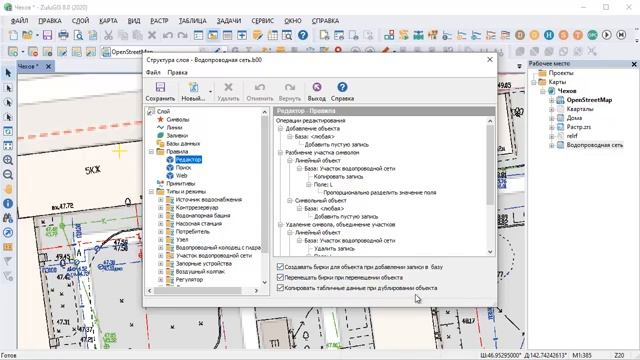This screenshot has width=640, height=360.
Task: Open the СЛОЙ main menu
Action: click(x=80, y=21)
